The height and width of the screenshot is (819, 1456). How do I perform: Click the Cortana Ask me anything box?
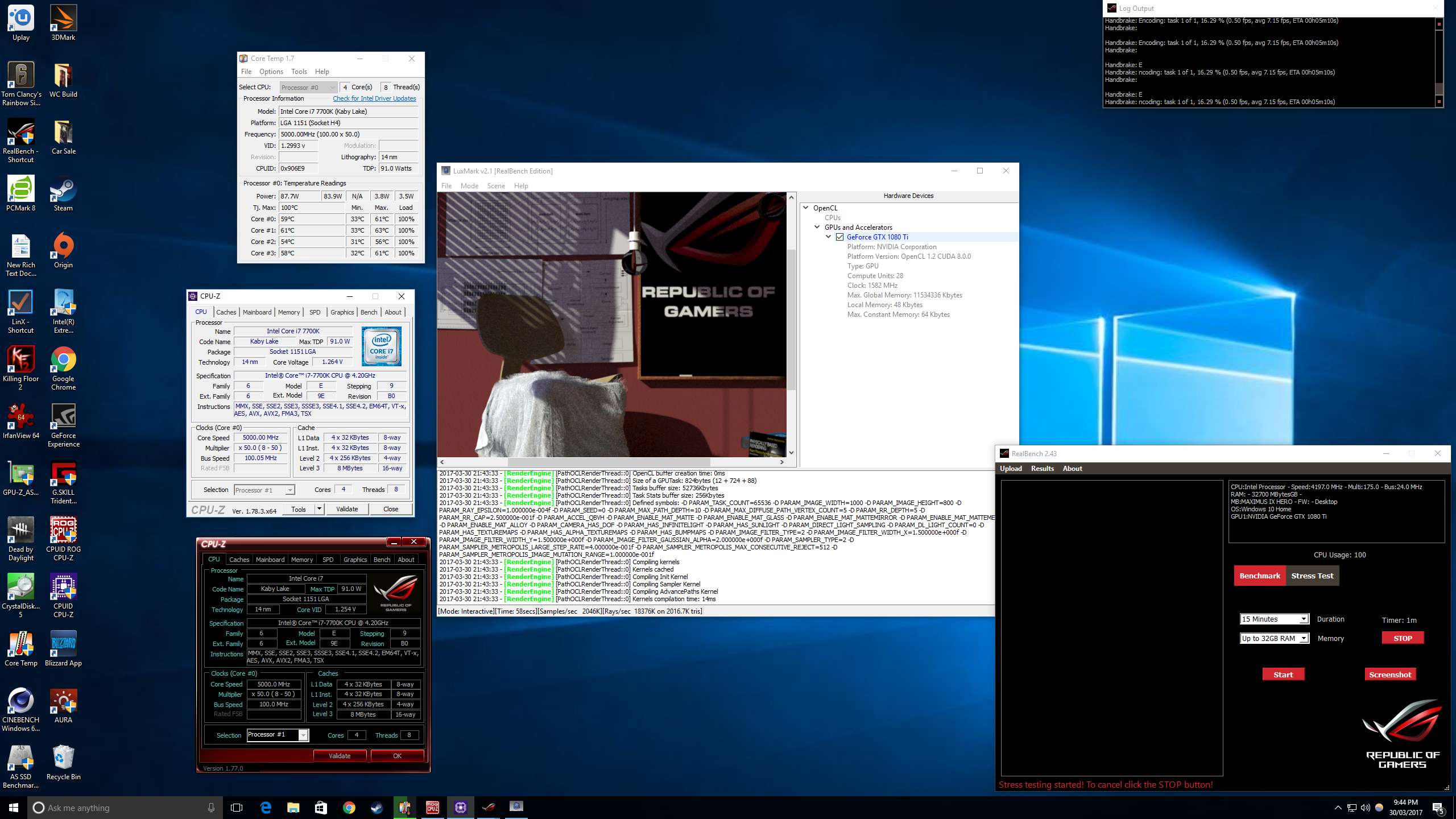125,808
